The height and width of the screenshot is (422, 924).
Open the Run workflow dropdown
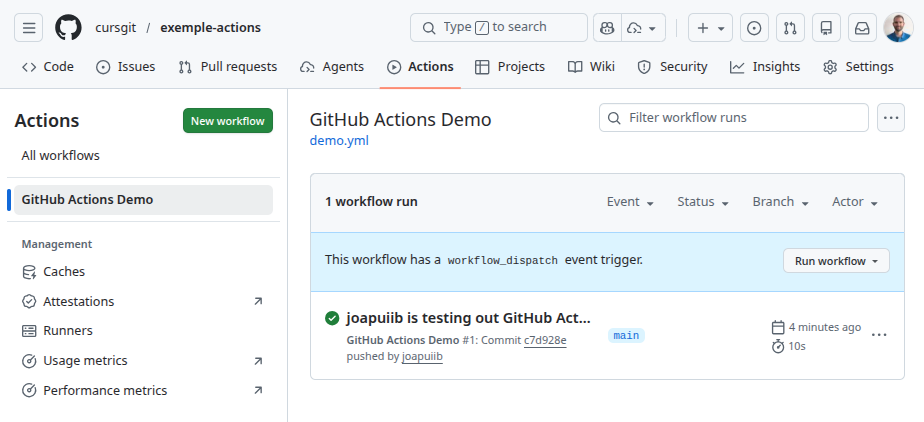(835, 261)
